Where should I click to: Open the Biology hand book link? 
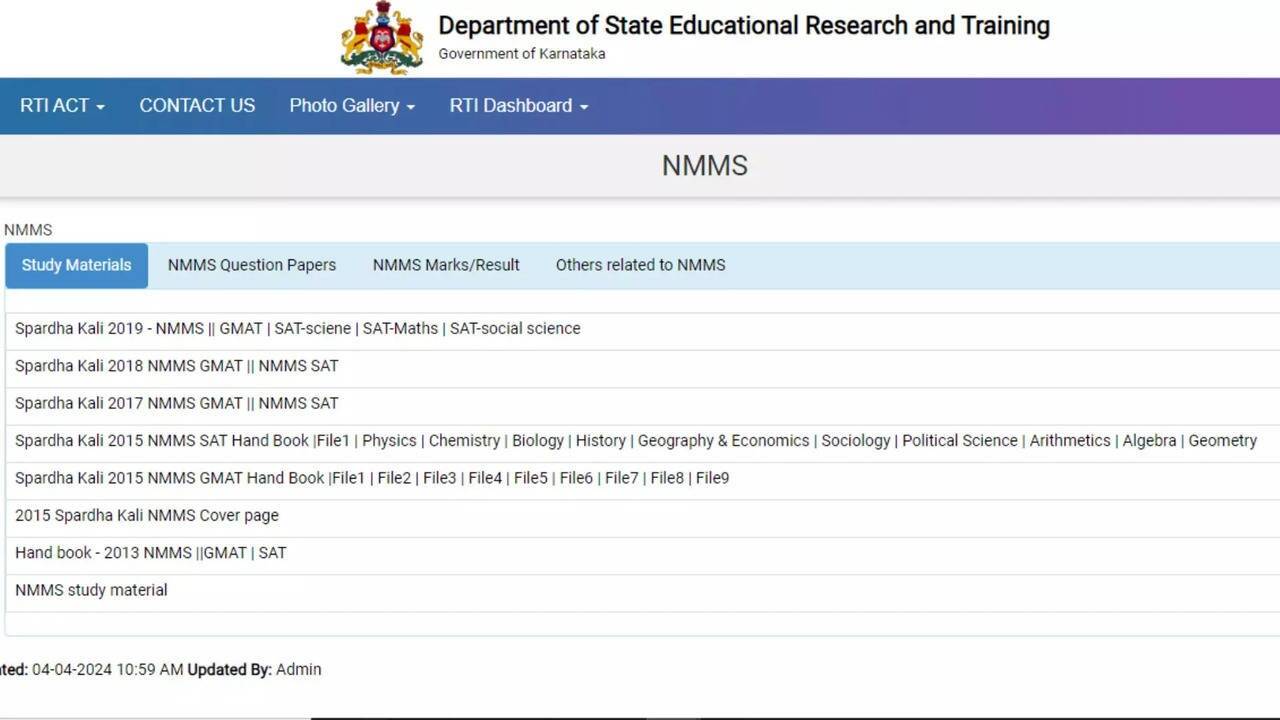pos(538,441)
